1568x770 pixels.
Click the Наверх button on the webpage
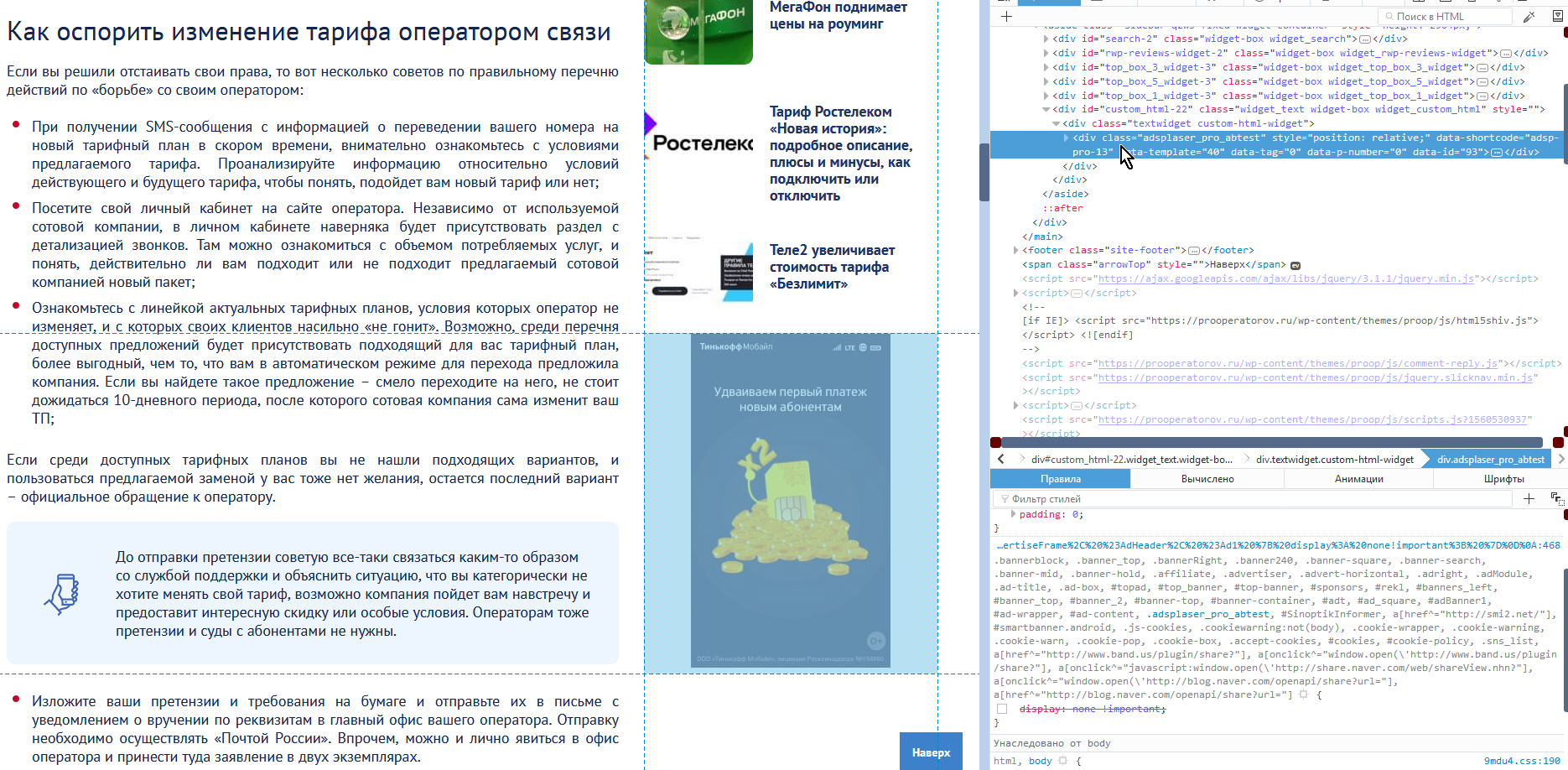point(931,751)
